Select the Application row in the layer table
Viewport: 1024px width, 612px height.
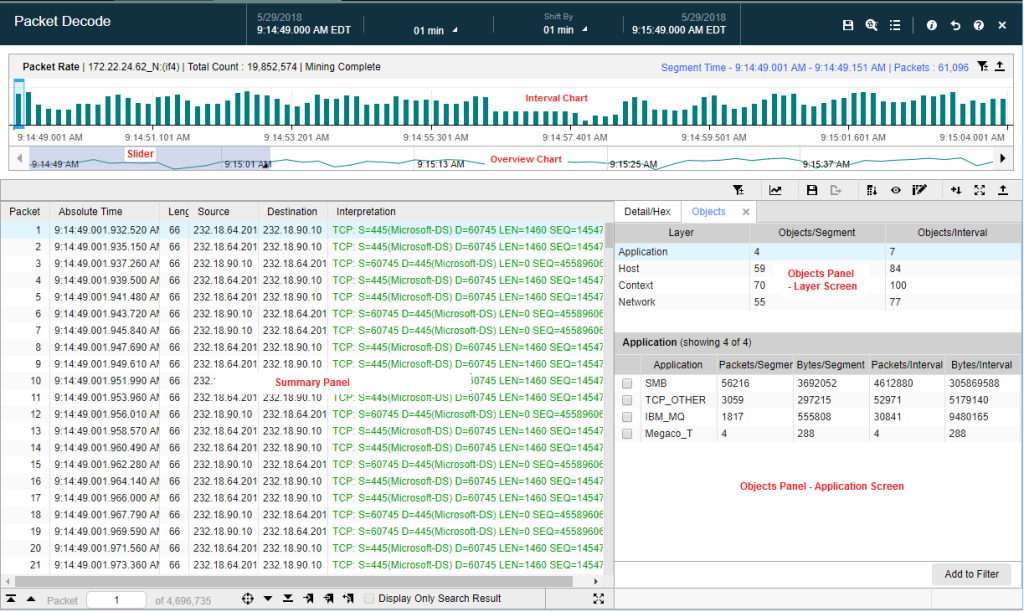pyautogui.click(x=818, y=251)
